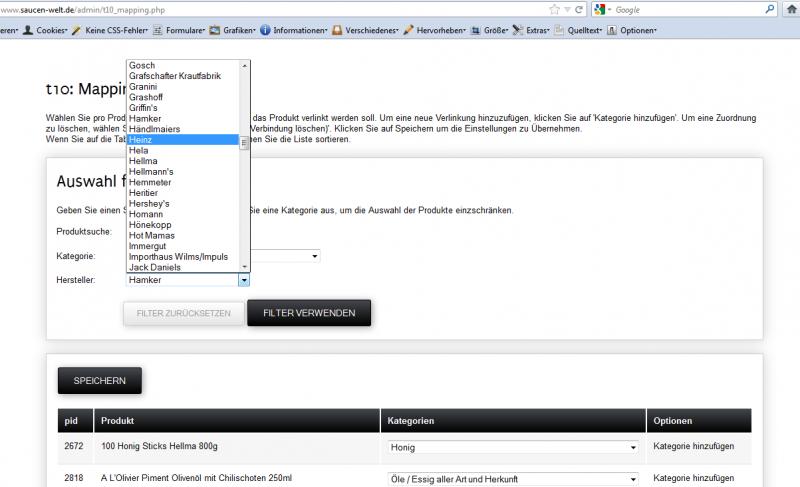The width and height of the screenshot is (800, 487).
Task: Pick Jack Daniels from the list
Action: pos(181,267)
